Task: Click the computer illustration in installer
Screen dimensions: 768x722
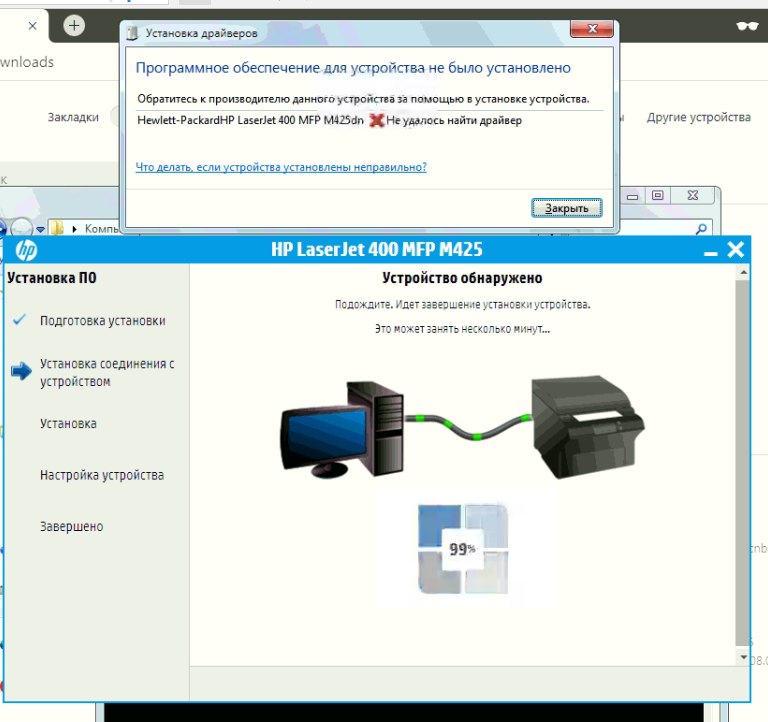Action: (342, 430)
